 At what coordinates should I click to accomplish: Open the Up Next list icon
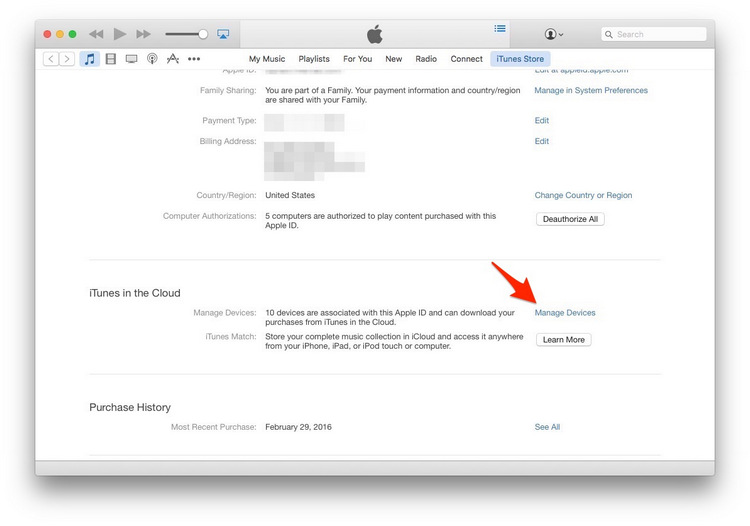(500, 29)
